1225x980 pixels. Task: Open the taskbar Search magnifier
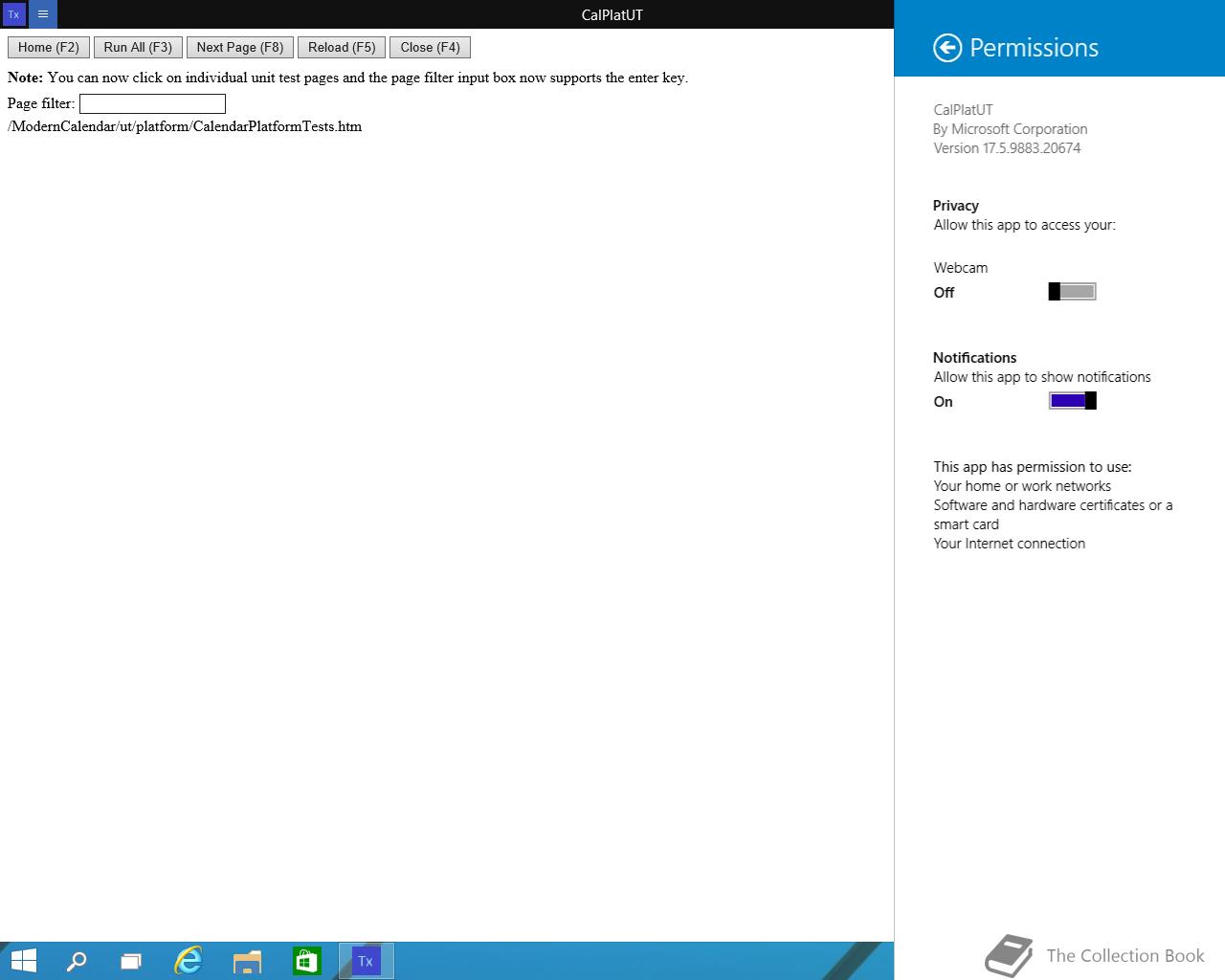pos(77,961)
